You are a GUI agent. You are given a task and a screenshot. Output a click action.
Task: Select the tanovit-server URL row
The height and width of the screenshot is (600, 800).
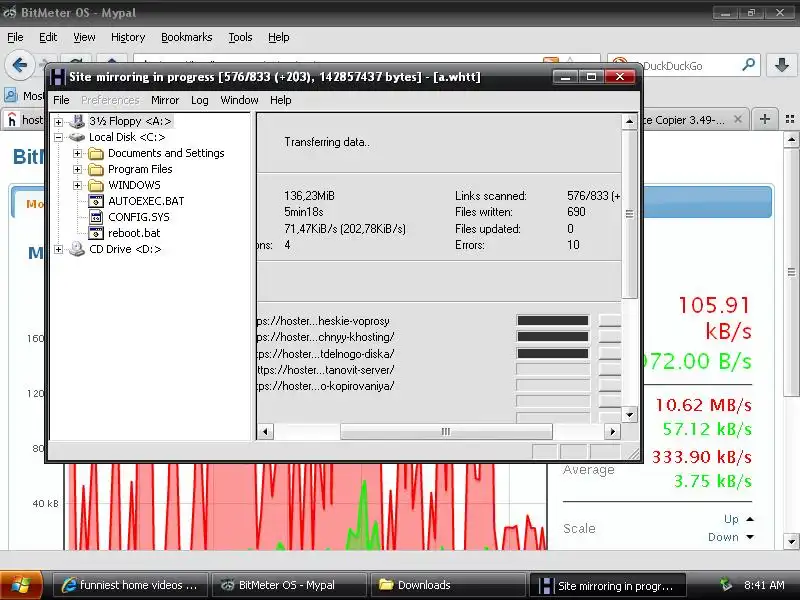click(x=326, y=370)
